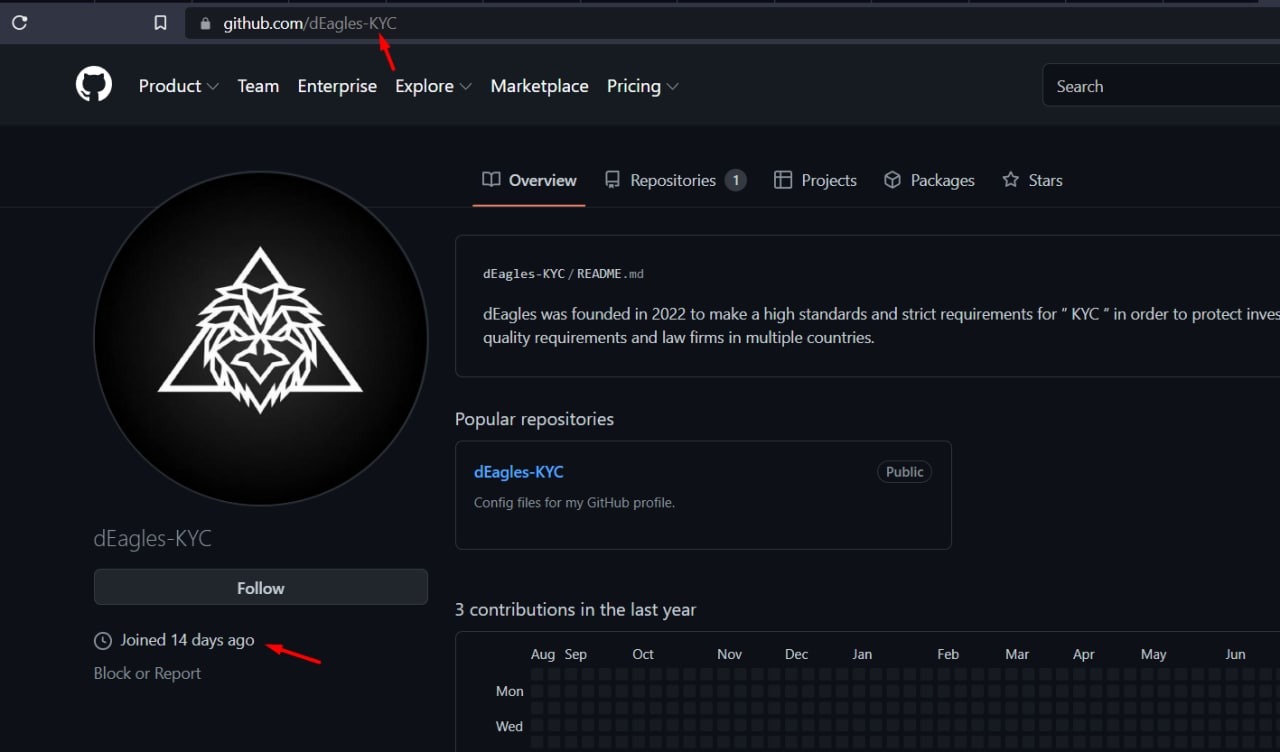Click the repo icon beside Repositories
The height and width of the screenshot is (752, 1280).
click(x=613, y=180)
